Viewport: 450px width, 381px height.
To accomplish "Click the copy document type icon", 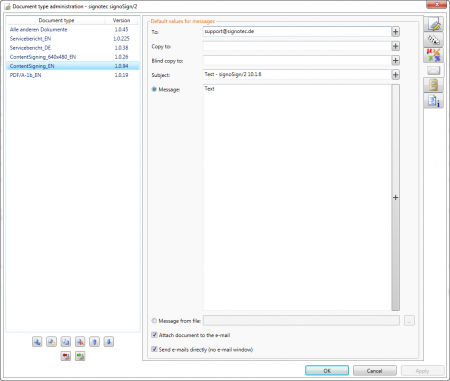I will click(x=66, y=342).
